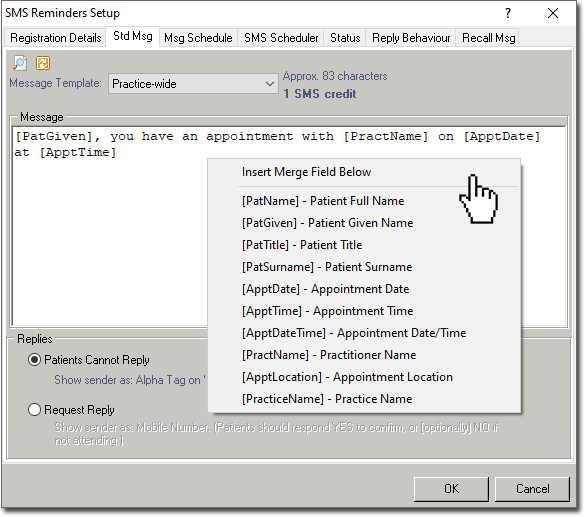Click the message preview magnifier icon
This screenshot has height=517, width=585.
pos(20,63)
